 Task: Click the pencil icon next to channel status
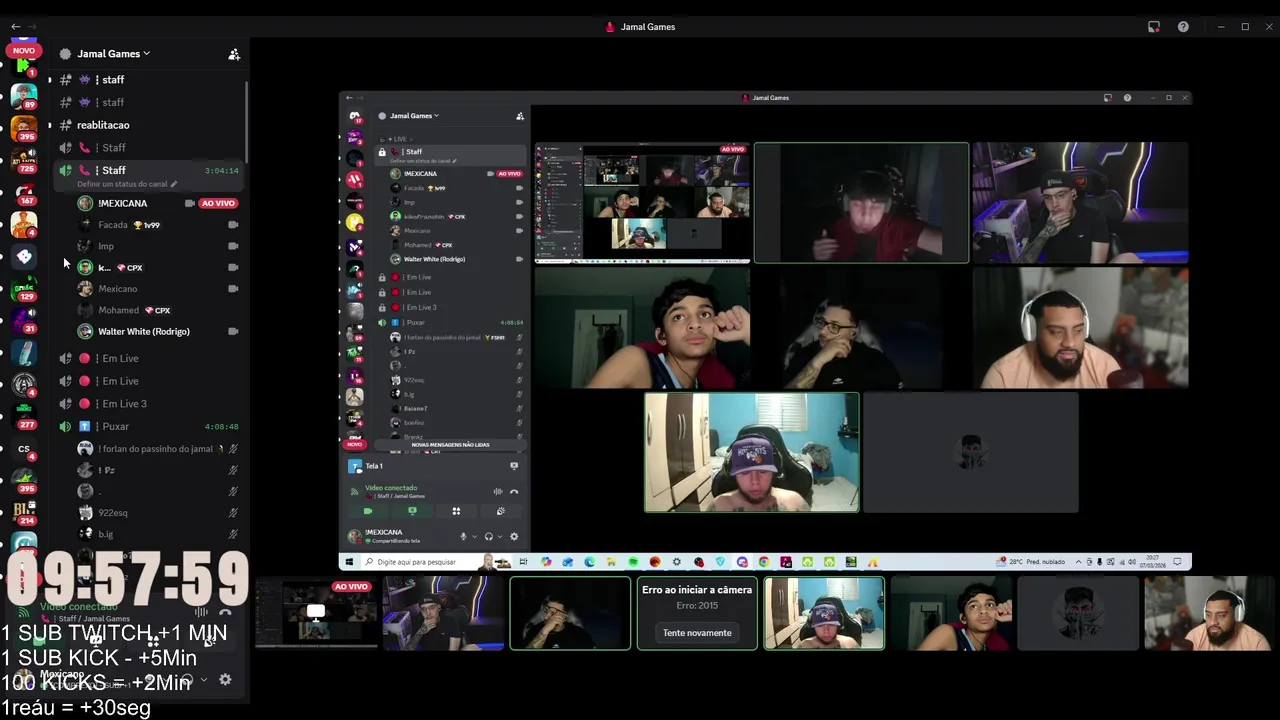click(x=174, y=185)
